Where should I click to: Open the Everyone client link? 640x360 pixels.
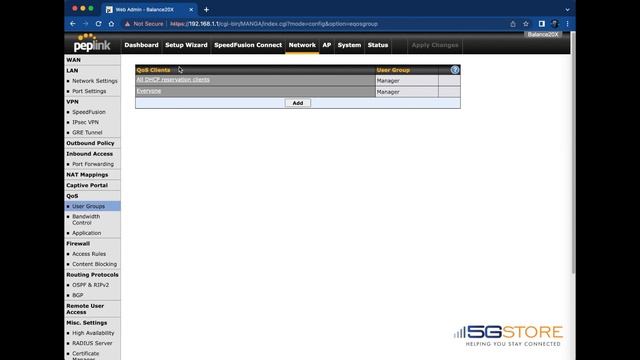(x=149, y=91)
